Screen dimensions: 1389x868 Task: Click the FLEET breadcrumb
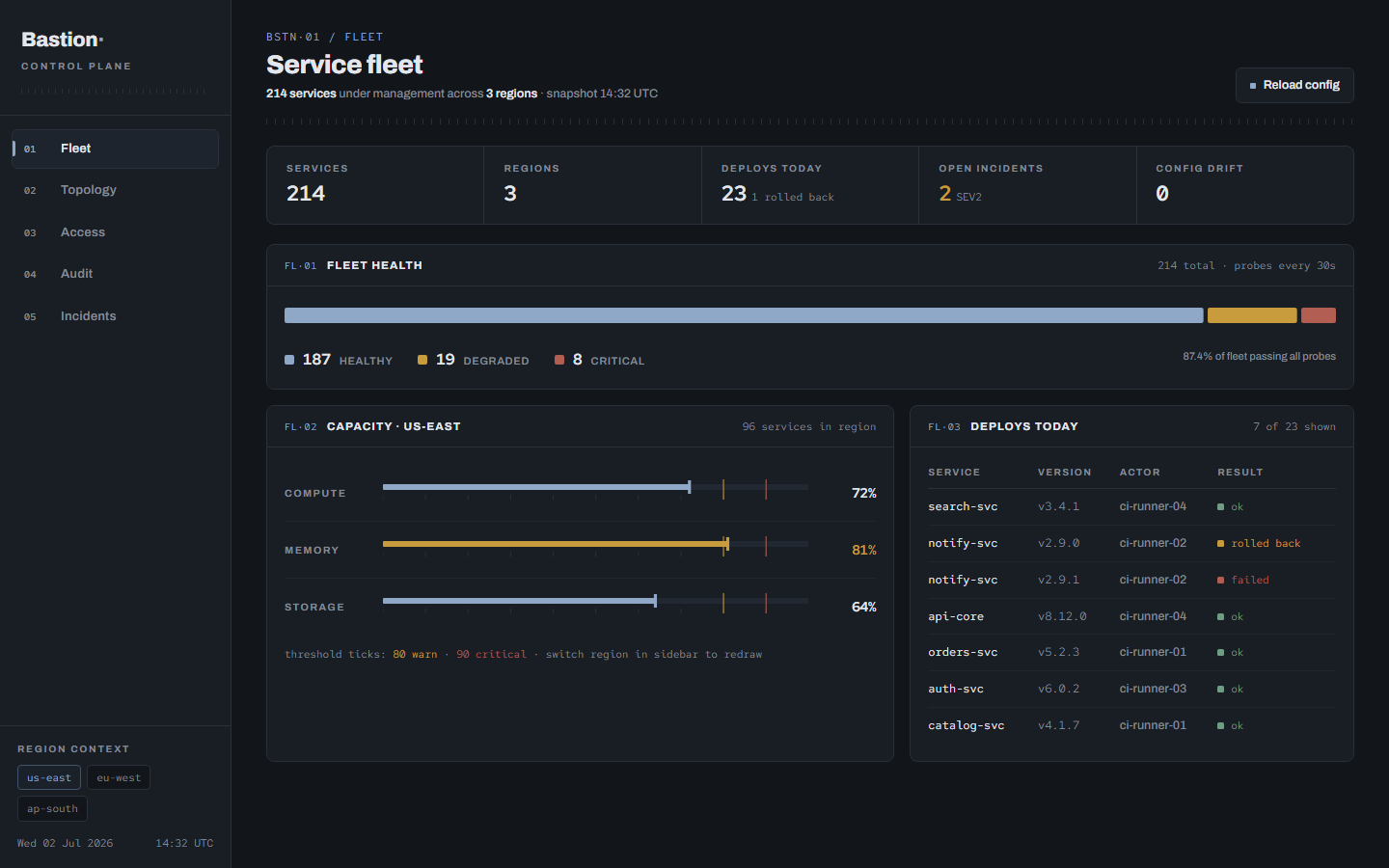[x=364, y=37]
